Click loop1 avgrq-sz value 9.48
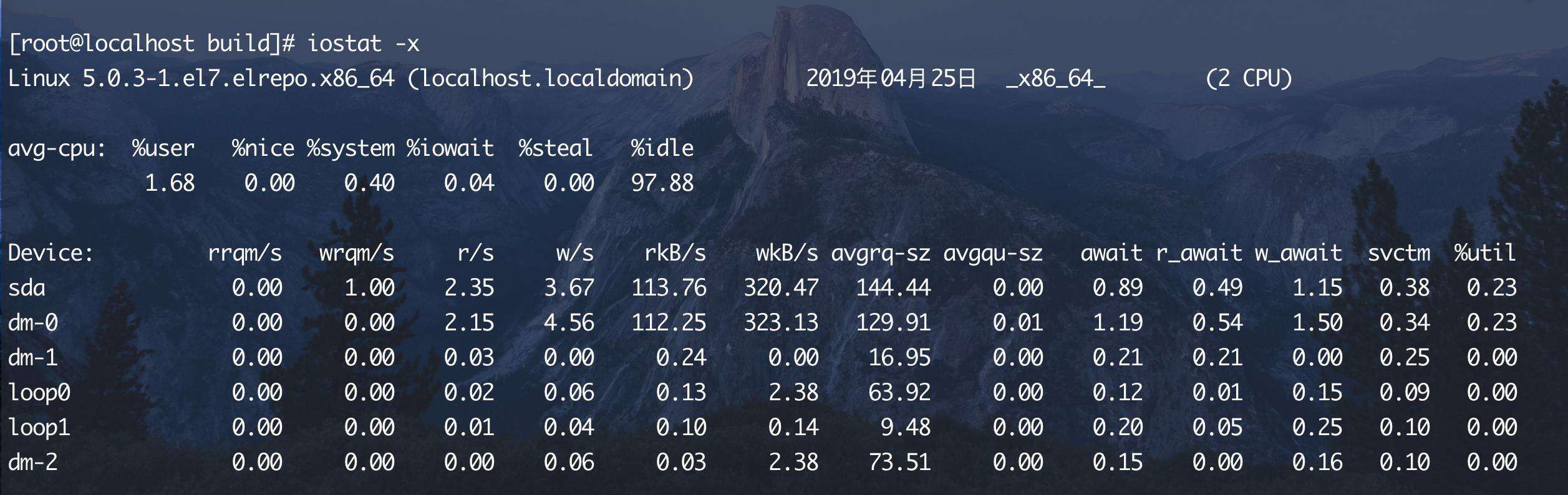The image size is (1568, 495). 906,428
